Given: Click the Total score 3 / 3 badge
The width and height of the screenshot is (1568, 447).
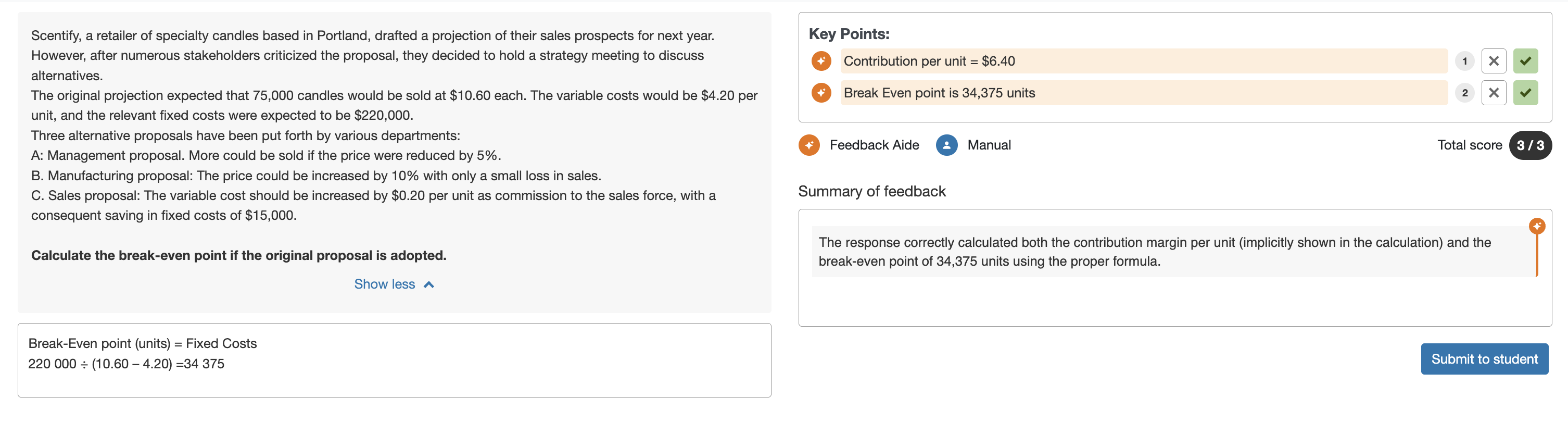Looking at the screenshot, I should pyautogui.click(x=1531, y=145).
